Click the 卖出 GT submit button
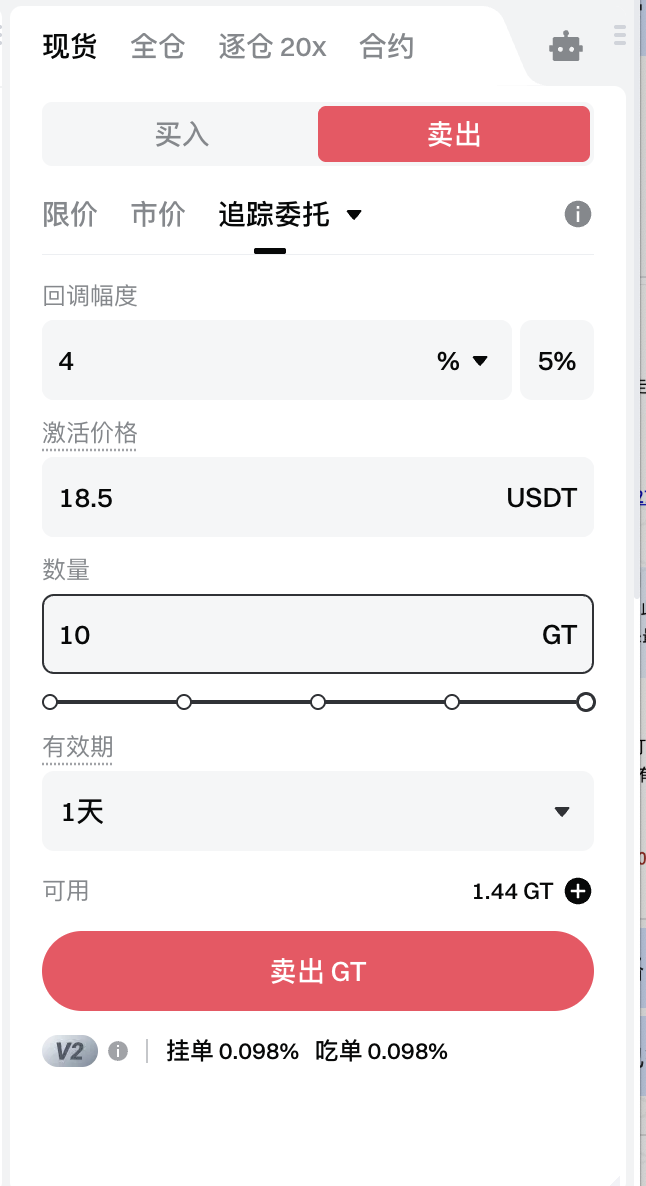 pyautogui.click(x=317, y=971)
